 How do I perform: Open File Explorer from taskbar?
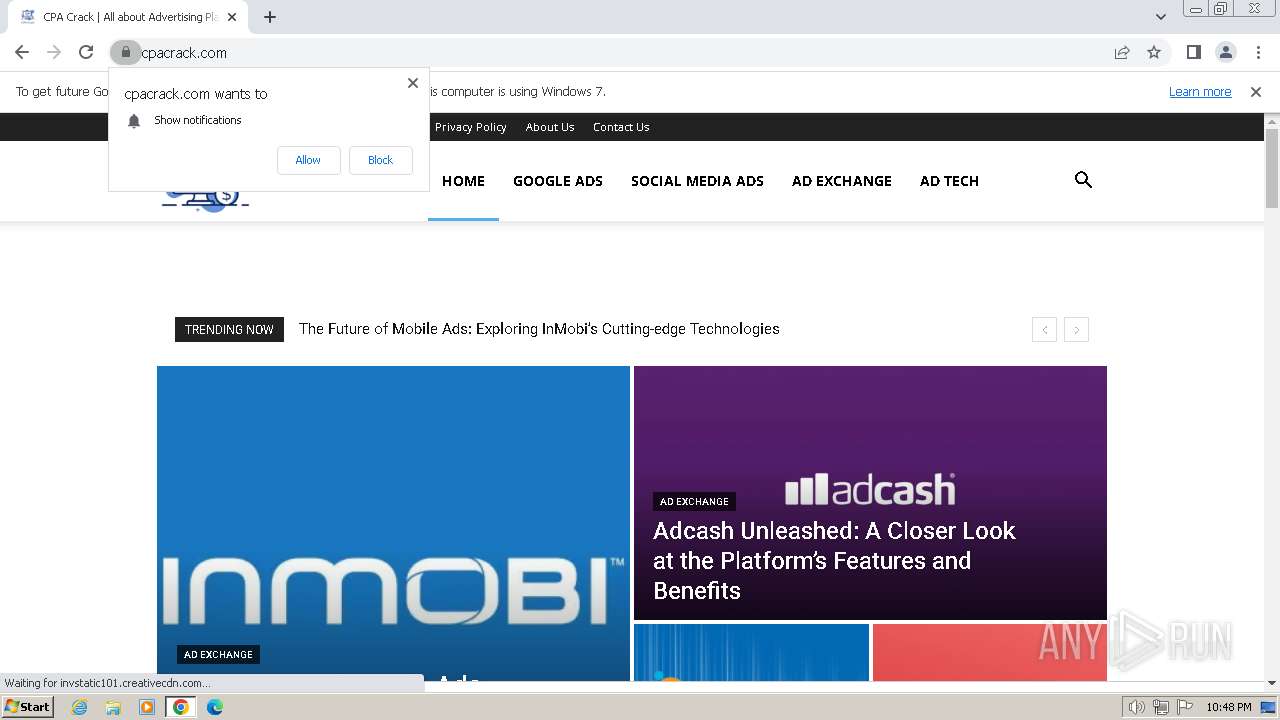[x=113, y=707]
